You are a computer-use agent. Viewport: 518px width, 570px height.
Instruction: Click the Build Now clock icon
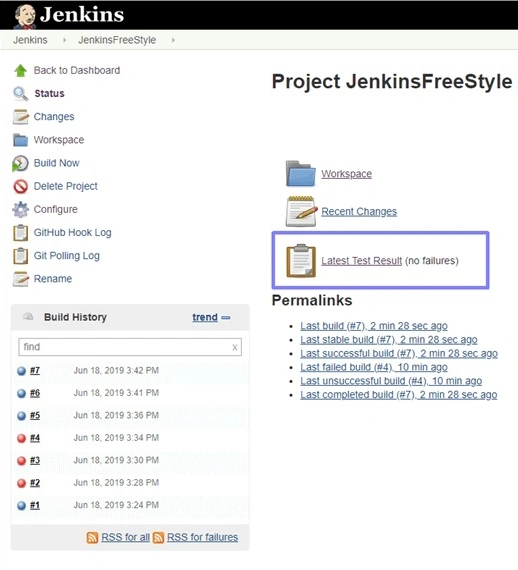[x=20, y=163]
